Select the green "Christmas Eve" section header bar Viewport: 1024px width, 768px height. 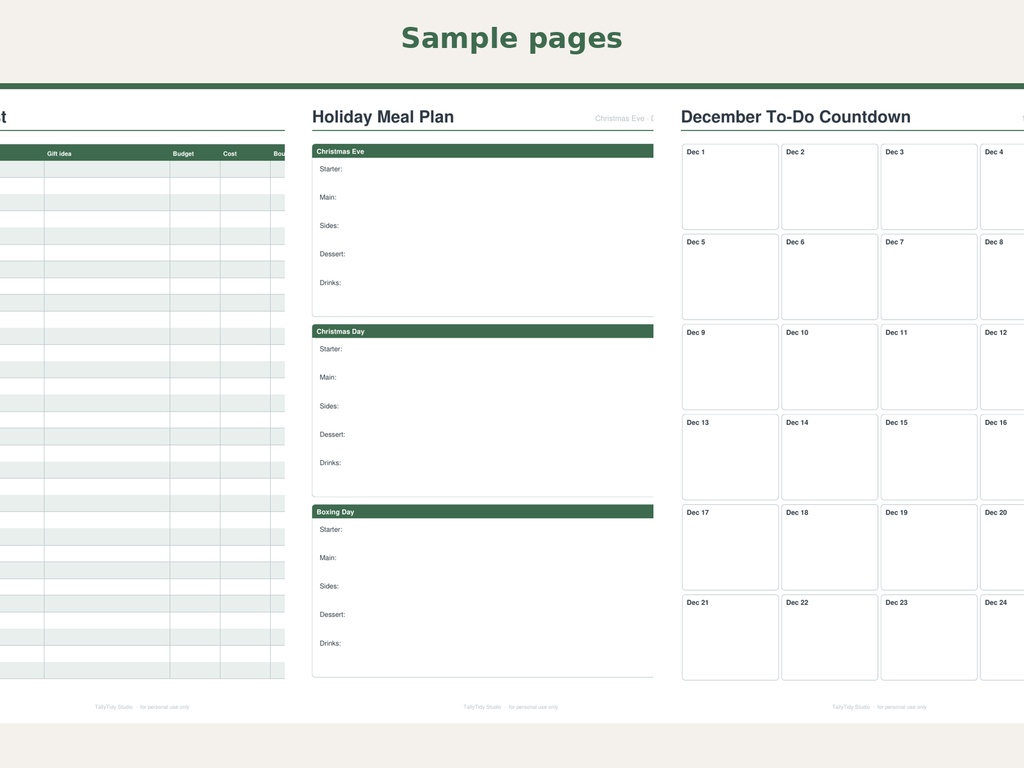(483, 151)
